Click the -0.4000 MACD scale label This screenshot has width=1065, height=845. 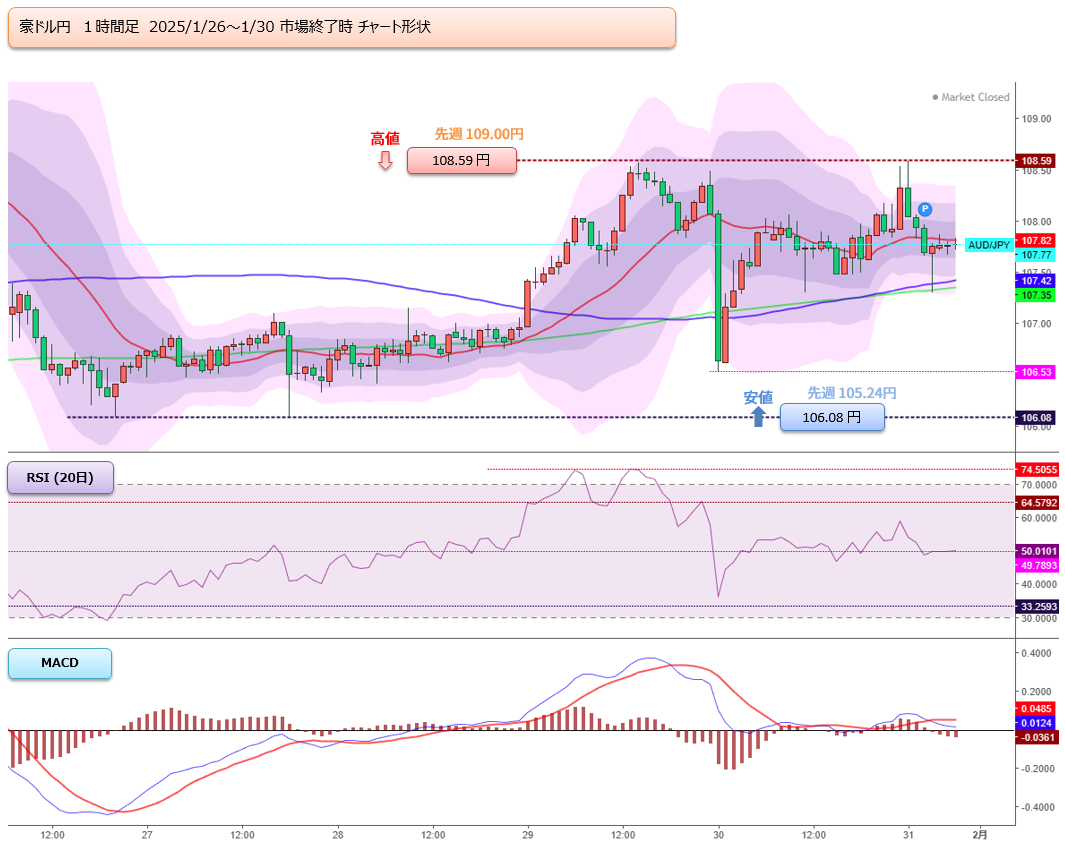1036,807
